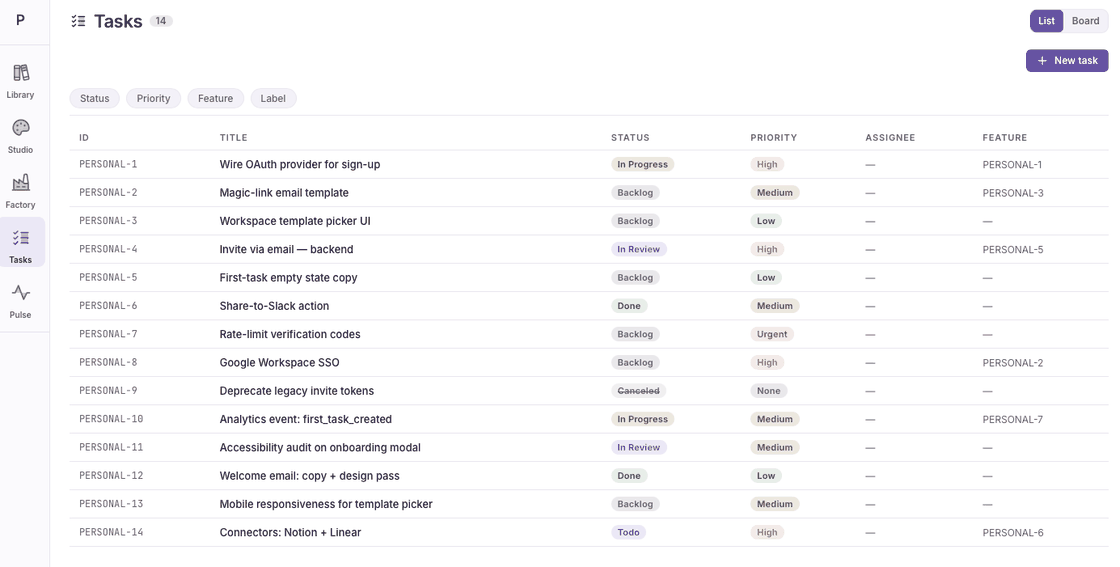Screen dimensions: 1120x567
Task: Open the Priority filter
Action: coord(154,99)
